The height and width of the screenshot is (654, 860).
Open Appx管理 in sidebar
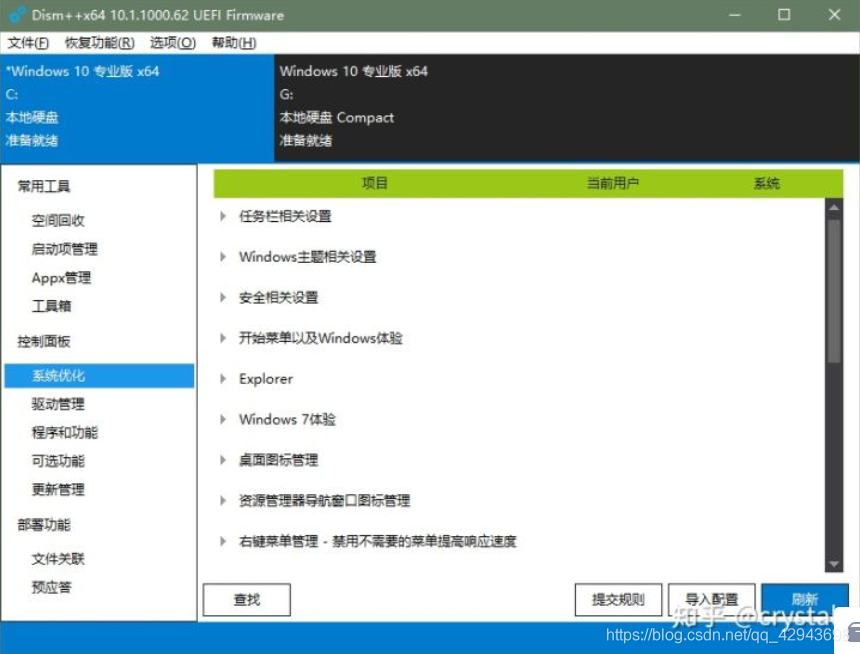click(61, 278)
